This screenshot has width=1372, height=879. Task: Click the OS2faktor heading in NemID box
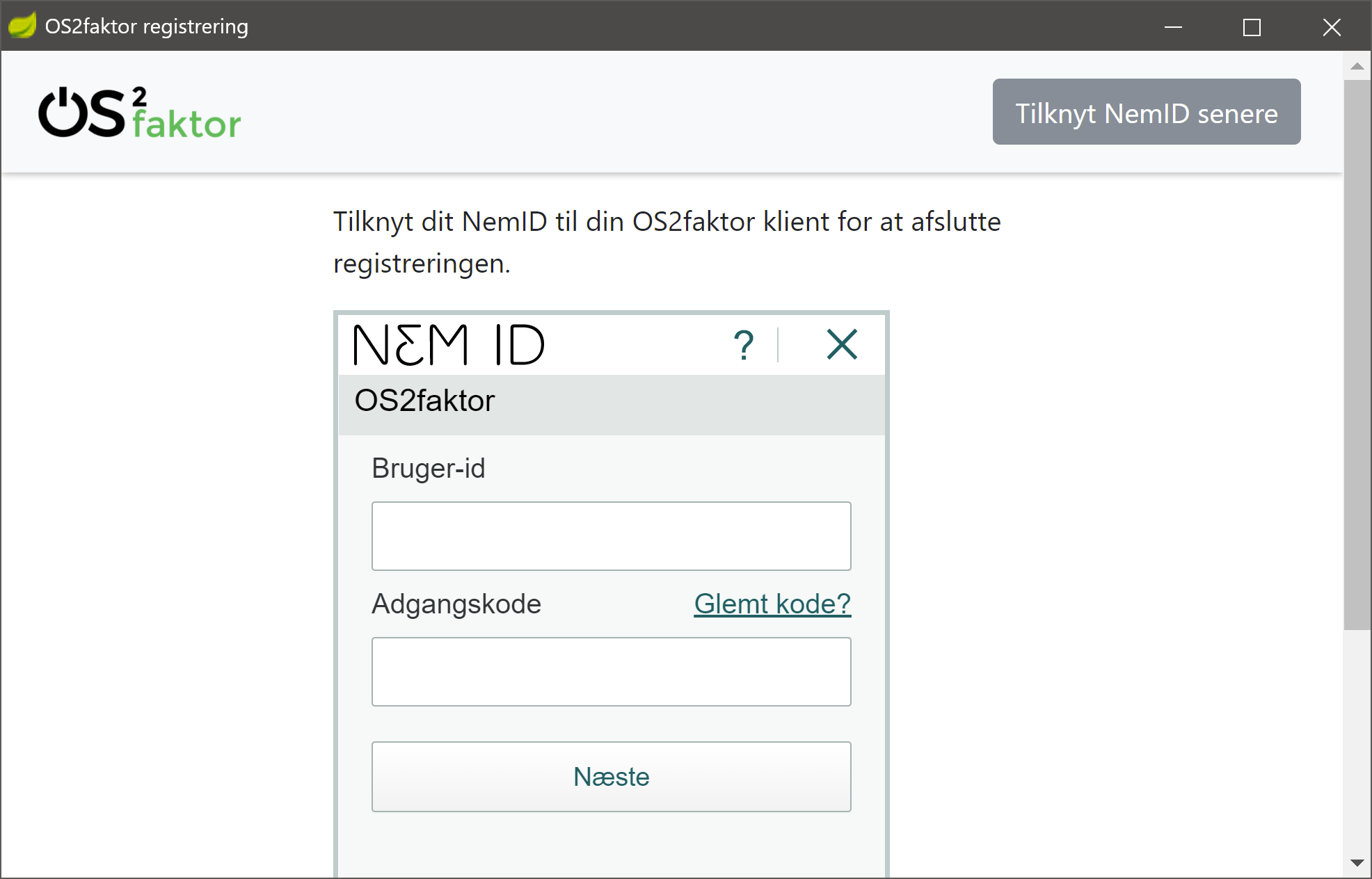[424, 401]
